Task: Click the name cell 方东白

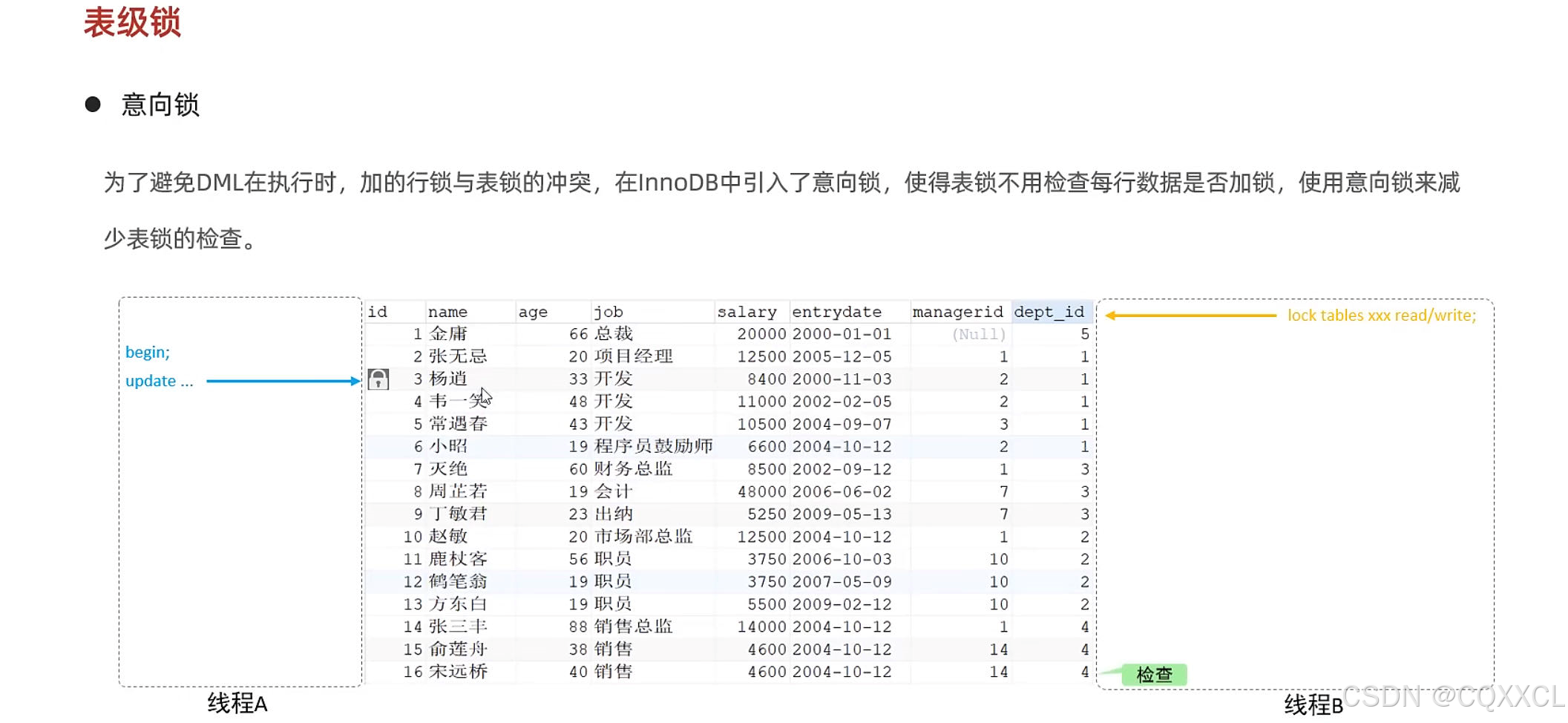Action: click(x=458, y=603)
